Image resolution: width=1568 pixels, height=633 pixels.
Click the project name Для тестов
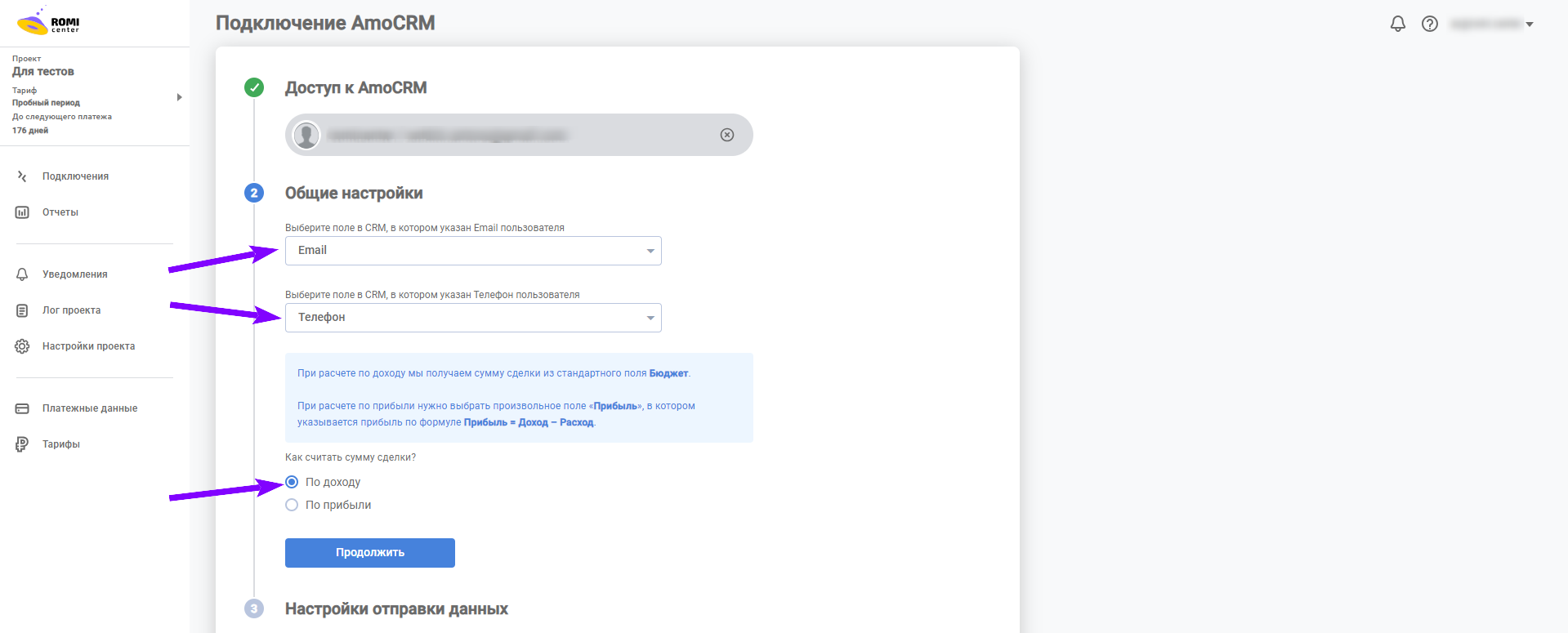(x=43, y=72)
